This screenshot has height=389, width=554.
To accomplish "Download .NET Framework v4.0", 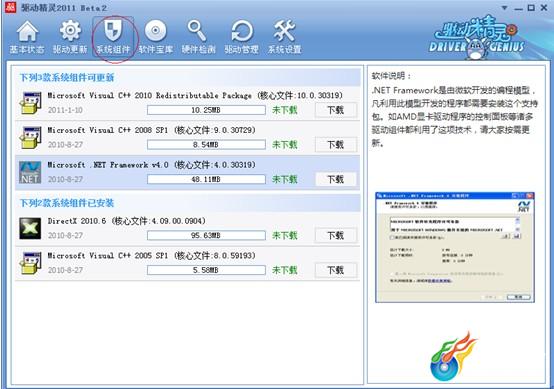I will (335, 179).
